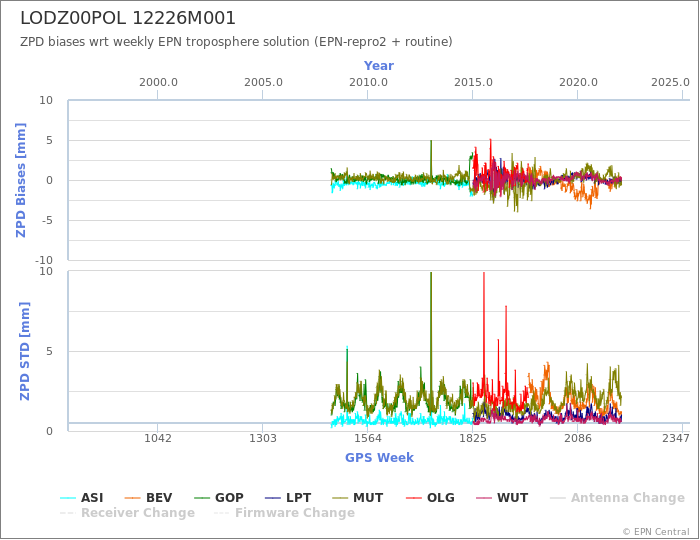700x540 pixels.
Task: Click GPS week 1042 tick label
Action: coord(158,439)
